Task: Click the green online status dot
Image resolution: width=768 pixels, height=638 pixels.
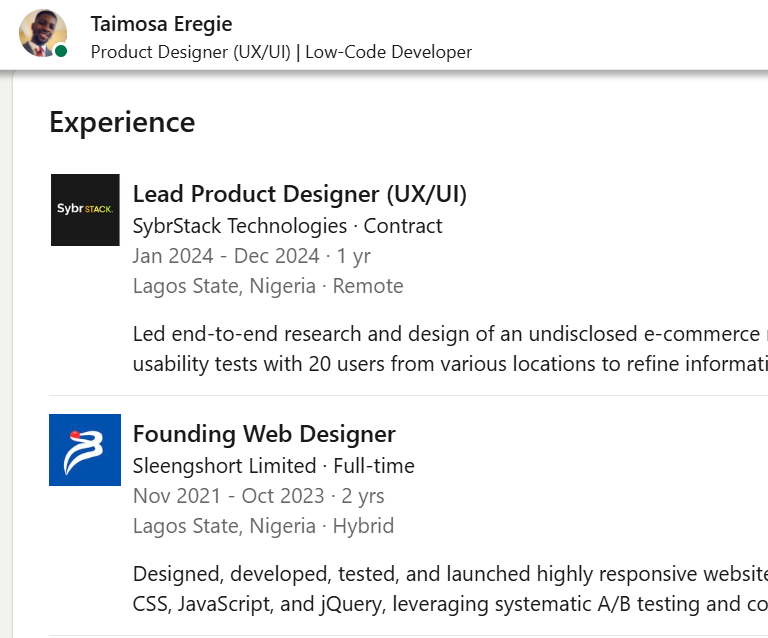Action: pyautogui.click(x=61, y=51)
